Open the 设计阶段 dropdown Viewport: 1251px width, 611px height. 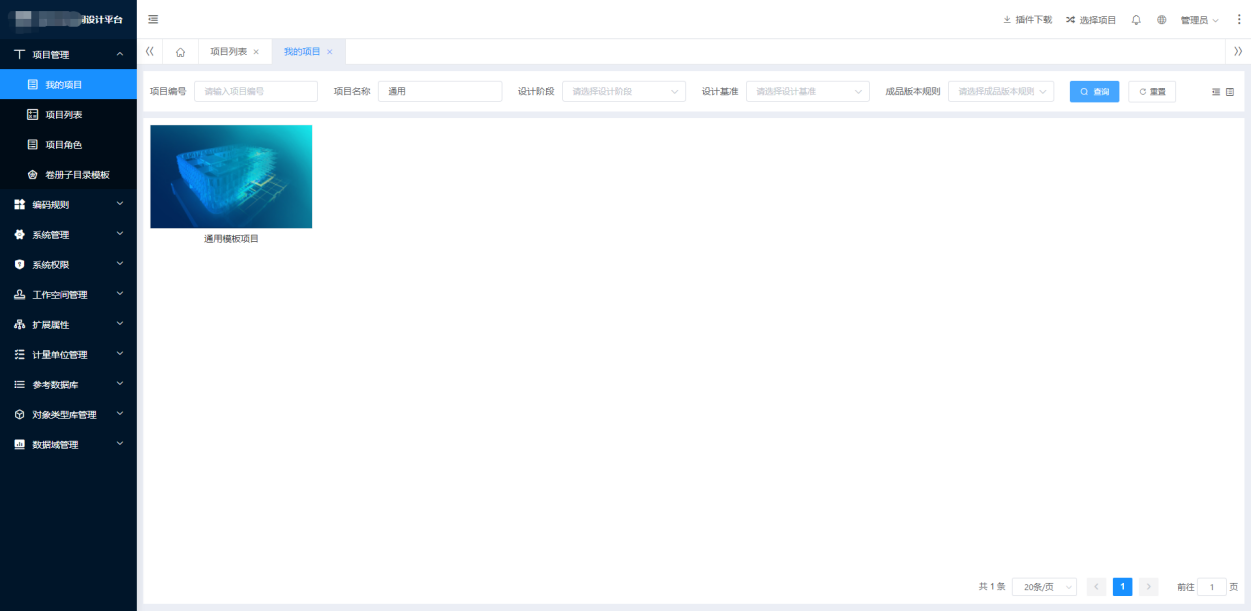(624, 91)
